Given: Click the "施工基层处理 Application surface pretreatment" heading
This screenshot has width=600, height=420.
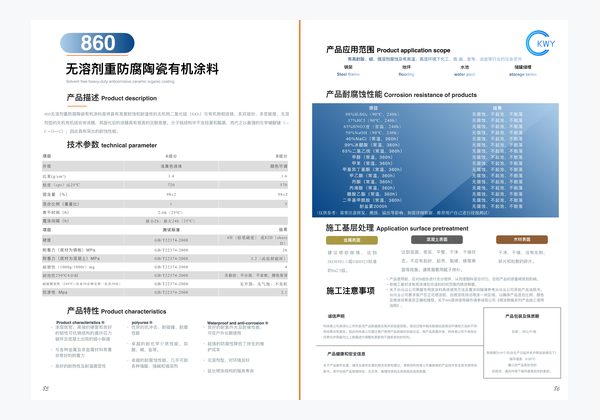Looking at the screenshot, I should pyautogui.click(x=397, y=228).
